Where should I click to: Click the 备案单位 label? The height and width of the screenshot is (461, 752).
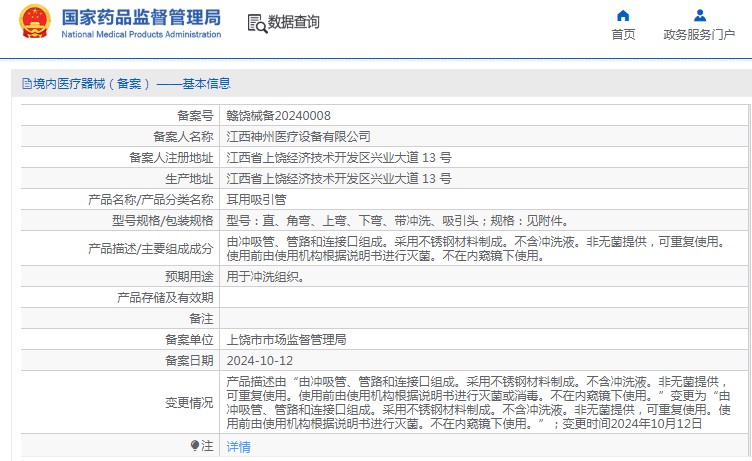pos(189,340)
